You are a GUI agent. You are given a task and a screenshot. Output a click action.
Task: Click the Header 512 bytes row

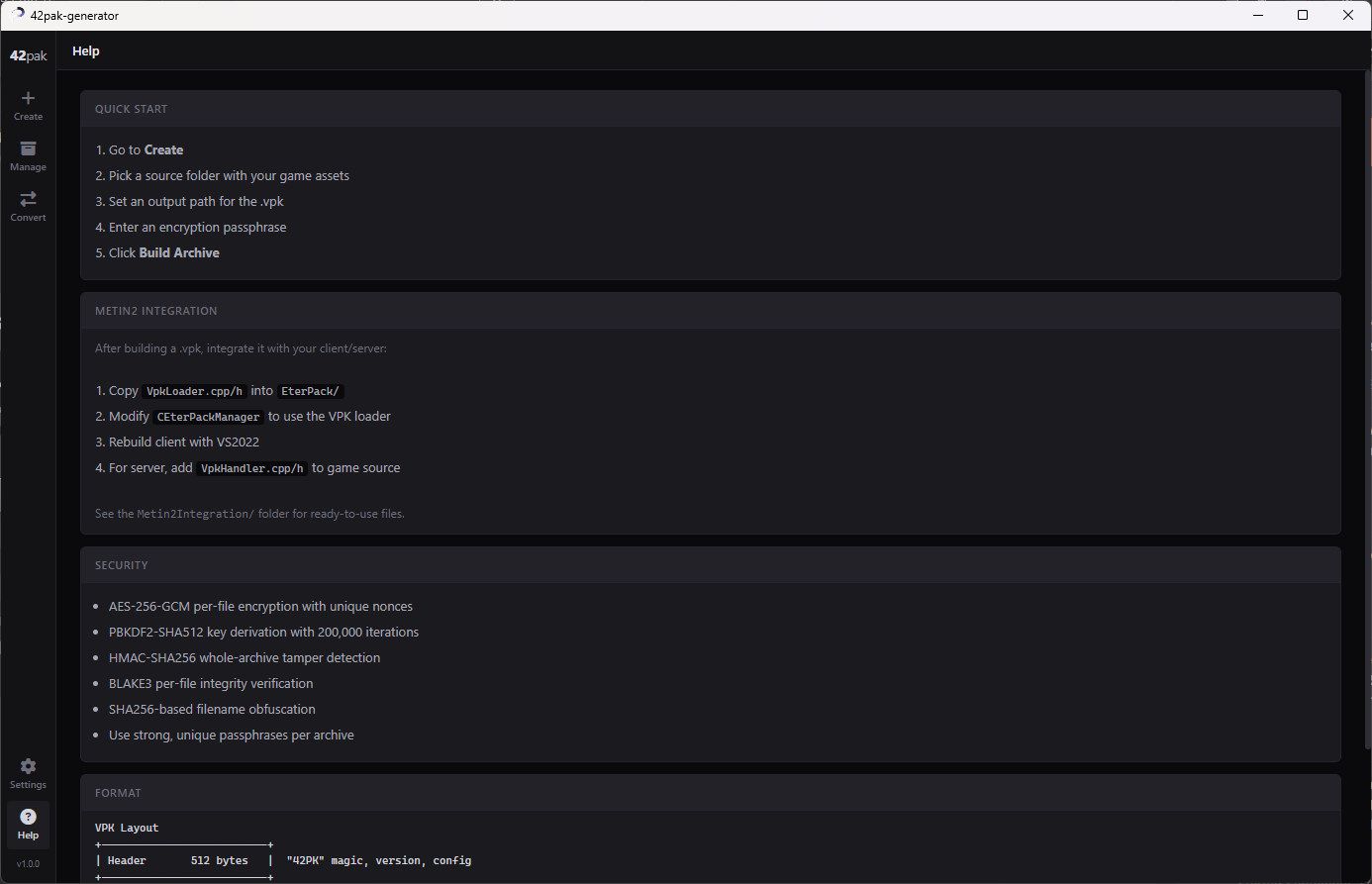tap(184, 861)
